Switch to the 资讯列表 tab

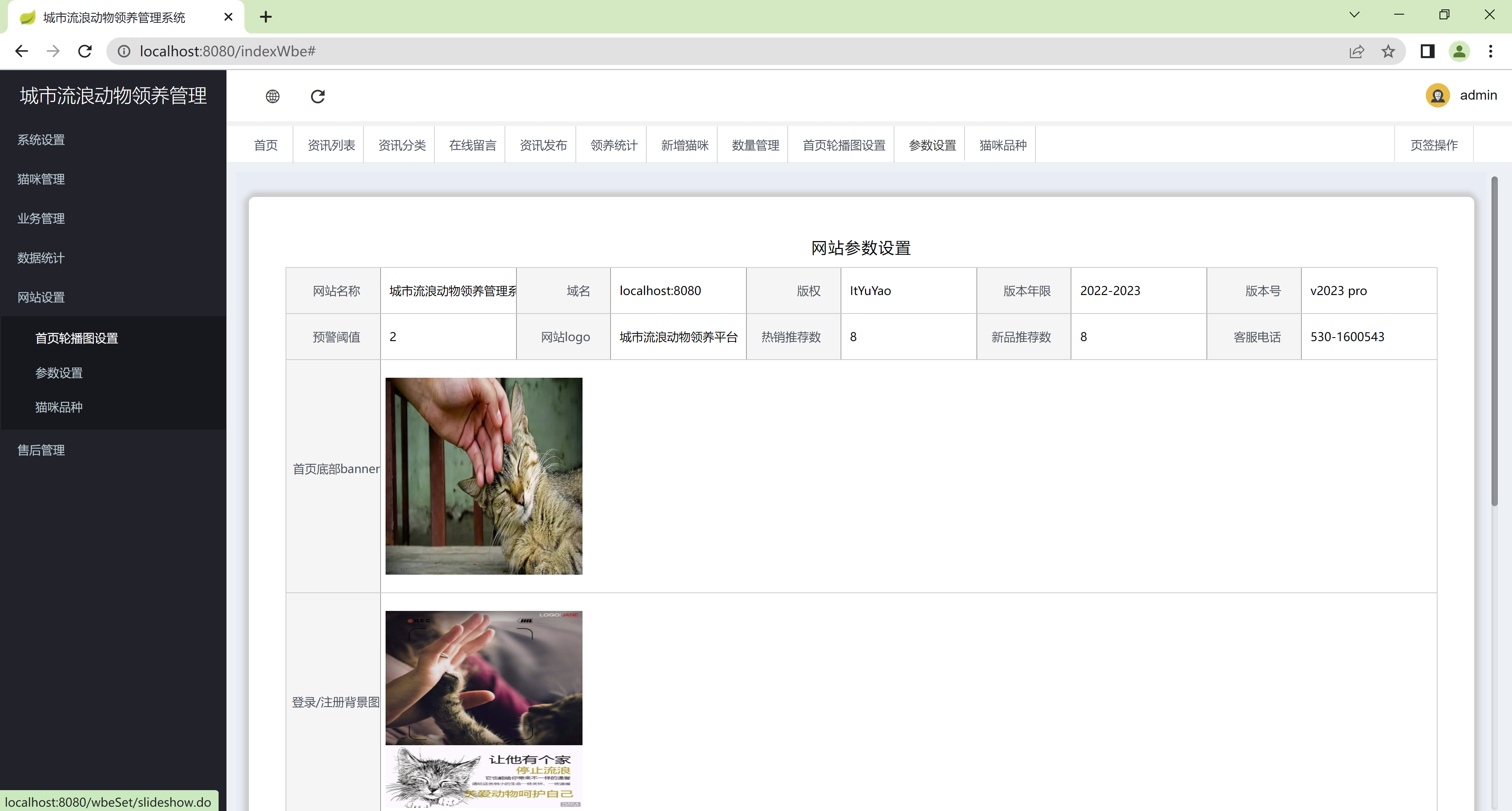pyautogui.click(x=332, y=145)
